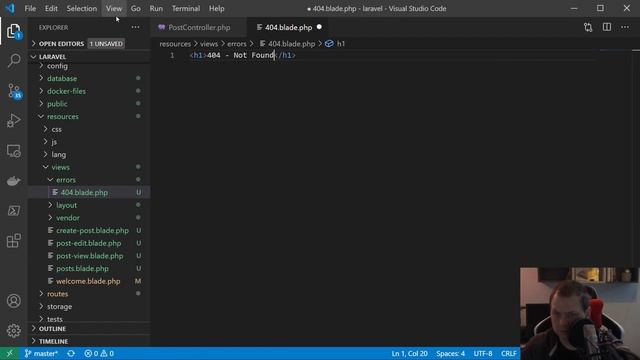The image size is (640, 360).
Task: Open the Help menu
Action: 217,8
